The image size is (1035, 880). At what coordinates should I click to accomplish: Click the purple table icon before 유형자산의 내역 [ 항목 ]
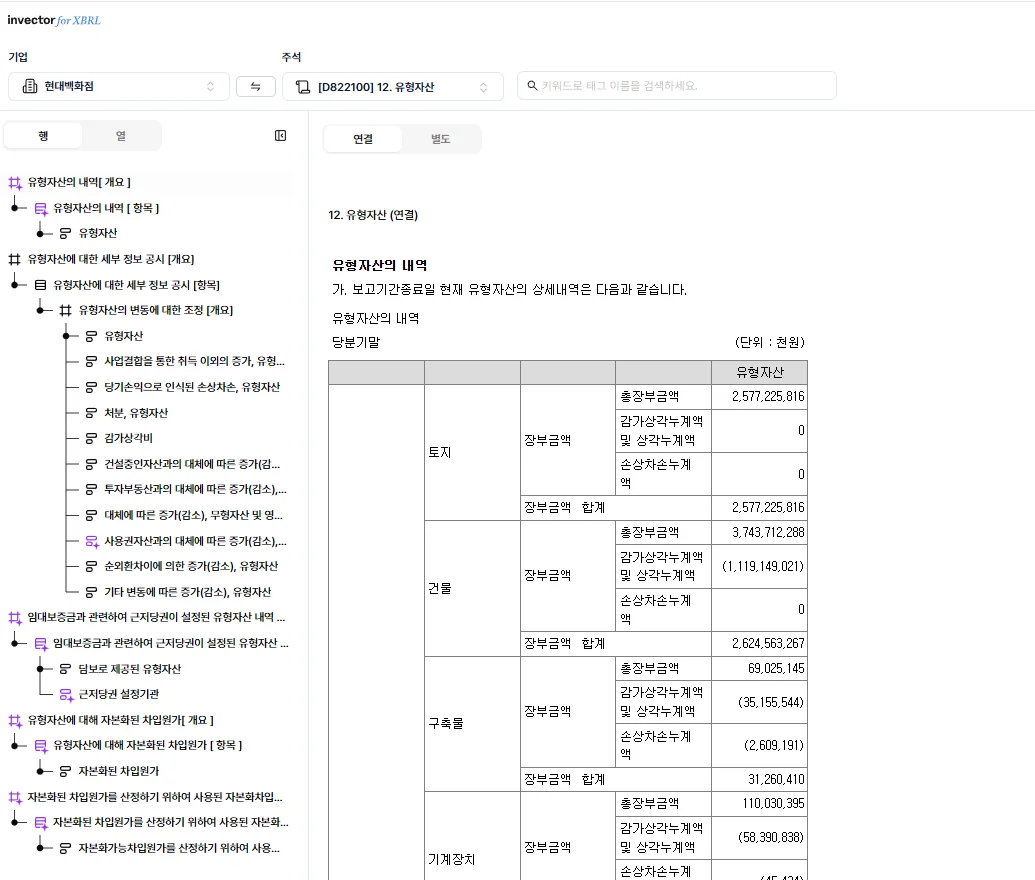42,208
